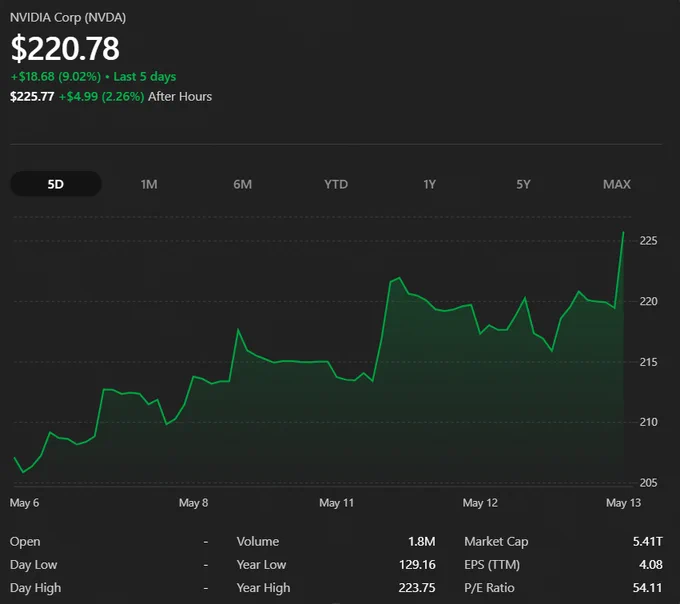Image resolution: width=680 pixels, height=604 pixels.
Task: Click the May 8 axis date
Action: (x=193, y=503)
